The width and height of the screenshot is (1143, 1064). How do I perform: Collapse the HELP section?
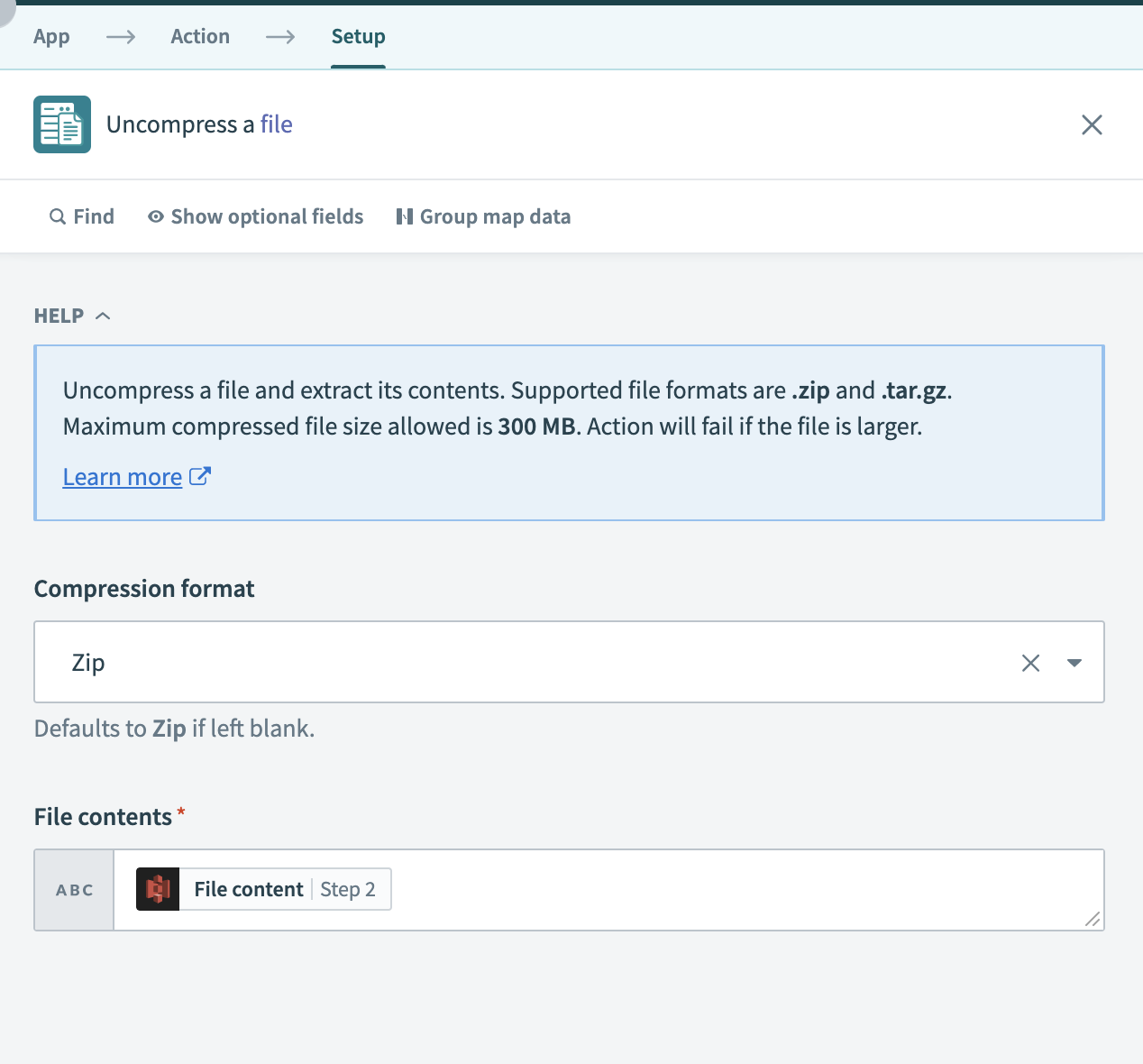point(102,315)
